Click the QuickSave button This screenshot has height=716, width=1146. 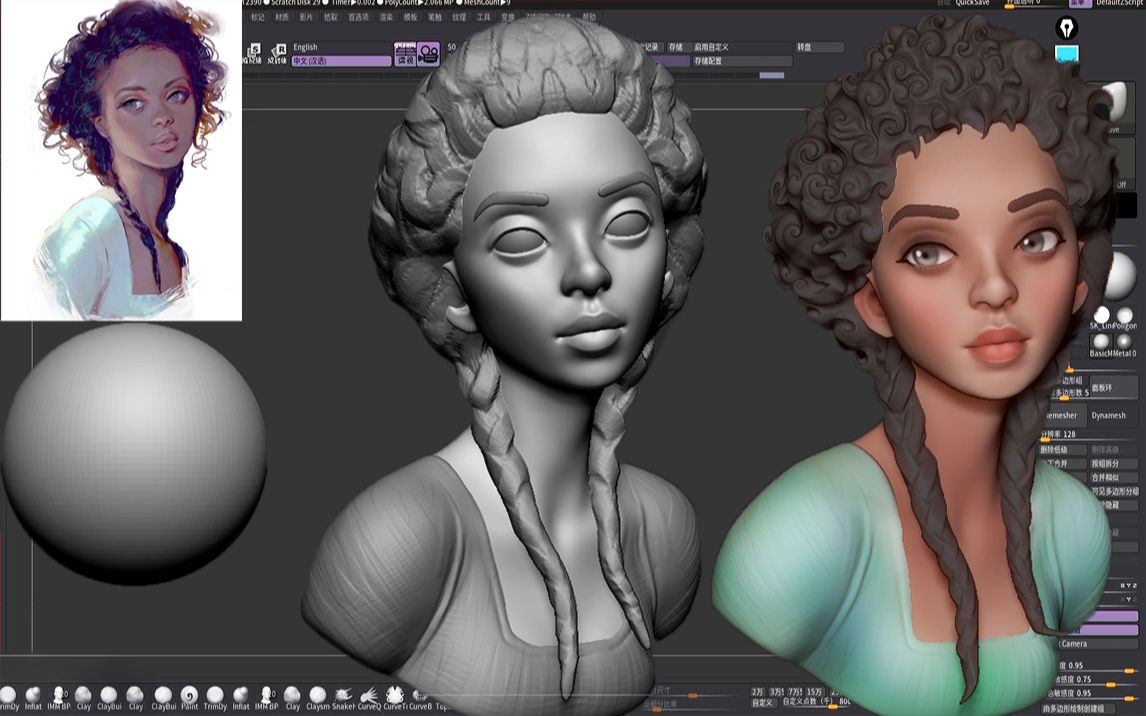pyautogui.click(x=972, y=3)
